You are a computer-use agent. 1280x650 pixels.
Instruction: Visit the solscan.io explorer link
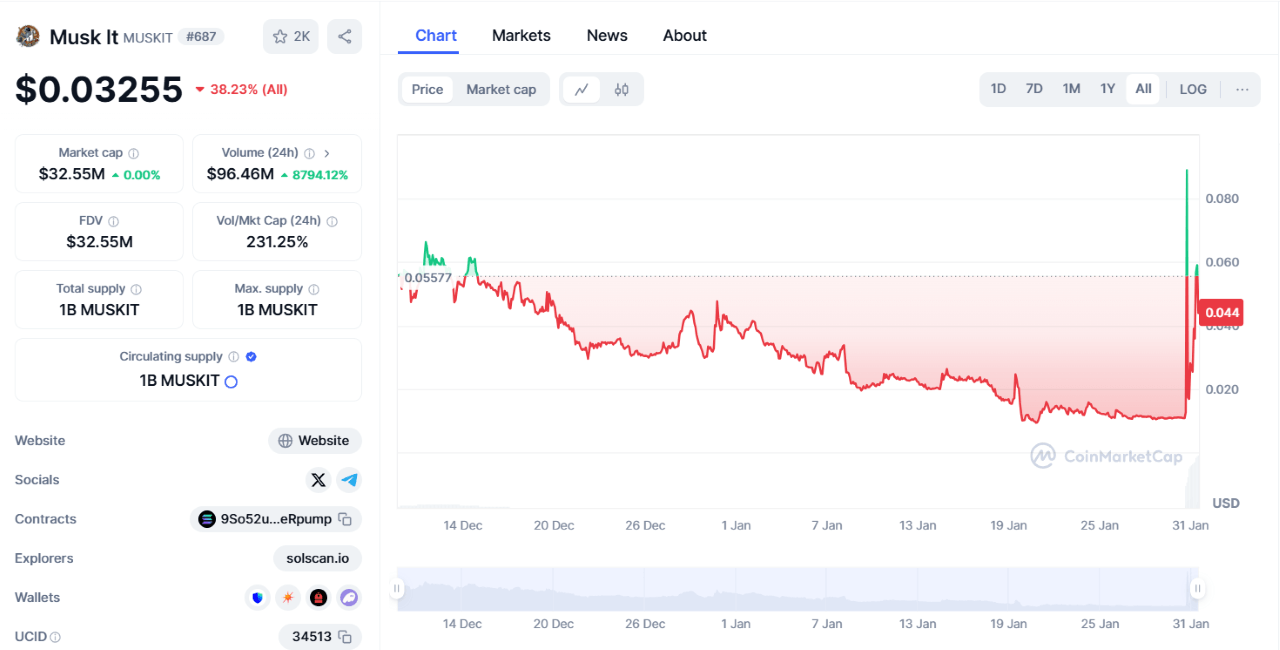pyautogui.click(x=317, y=558)
